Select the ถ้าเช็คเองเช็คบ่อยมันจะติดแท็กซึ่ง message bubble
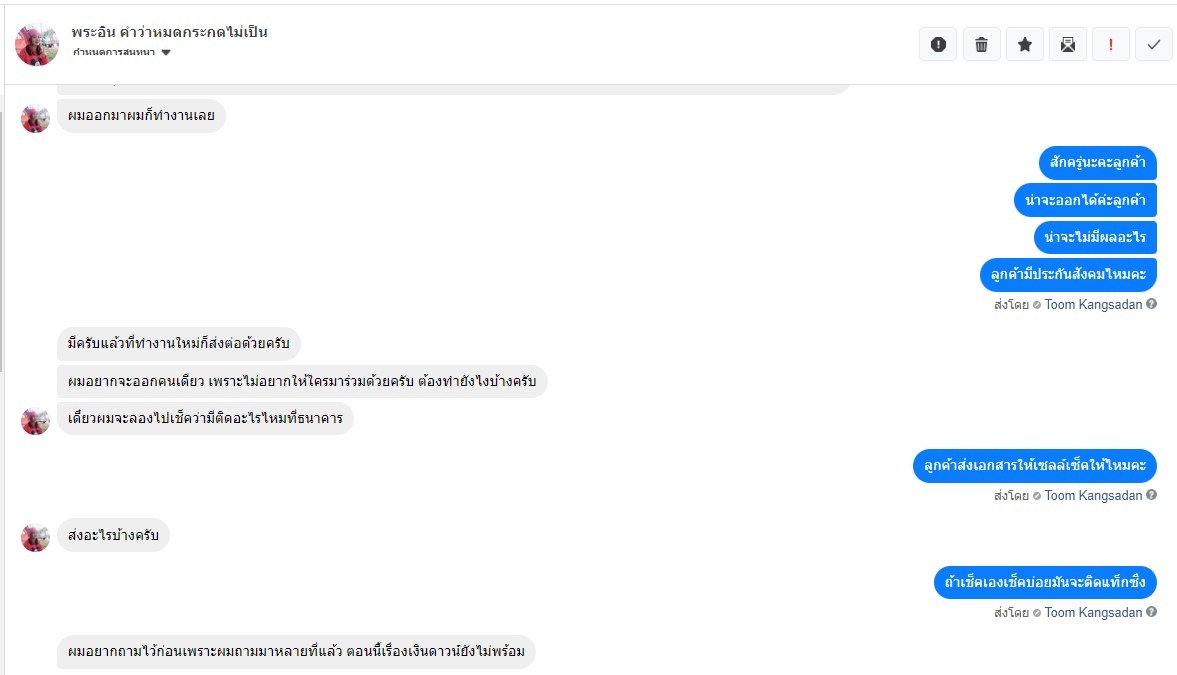The image size is (1177, 675). tap(1045, 582)
